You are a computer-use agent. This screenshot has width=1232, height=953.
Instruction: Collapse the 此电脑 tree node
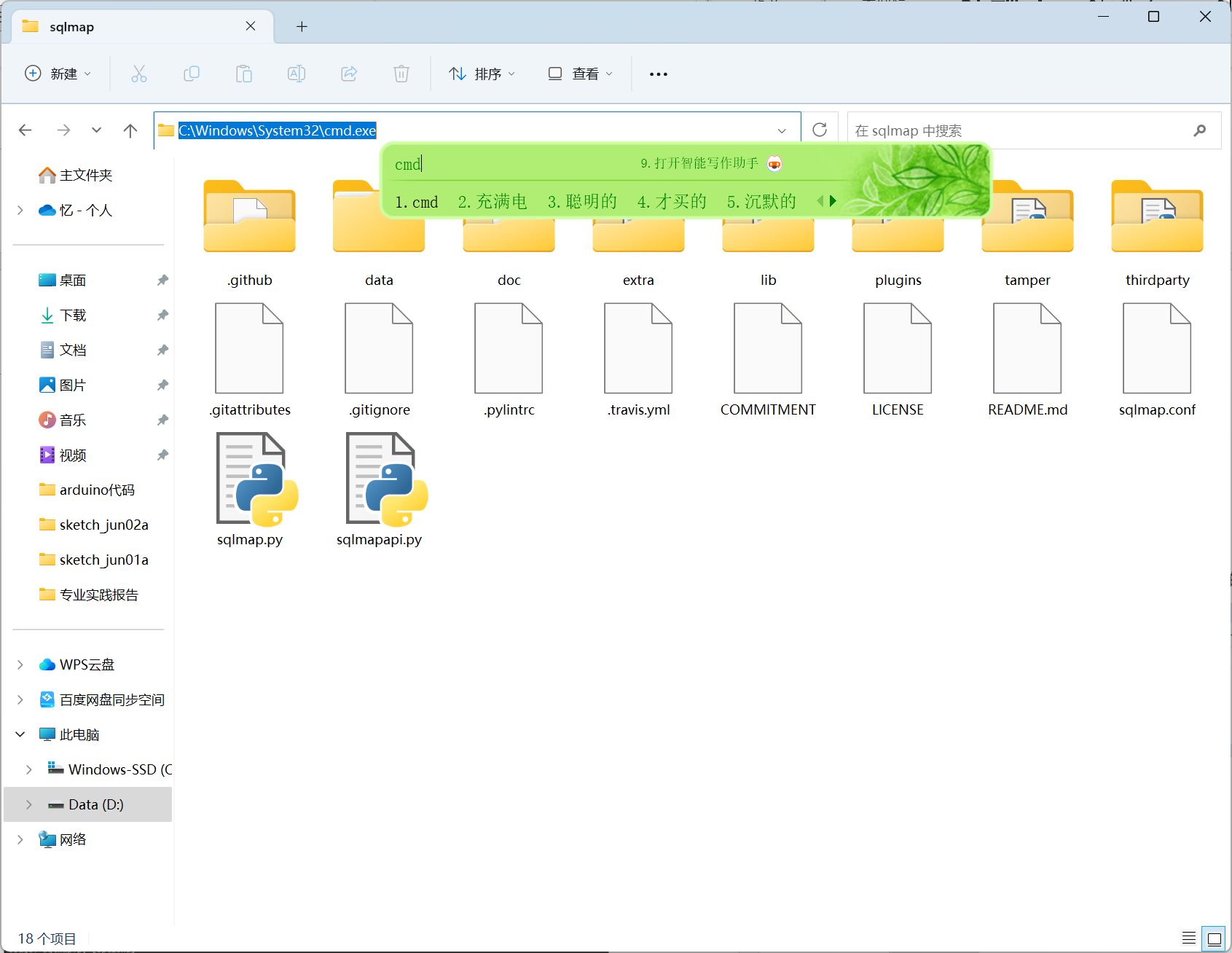point(20,734)
